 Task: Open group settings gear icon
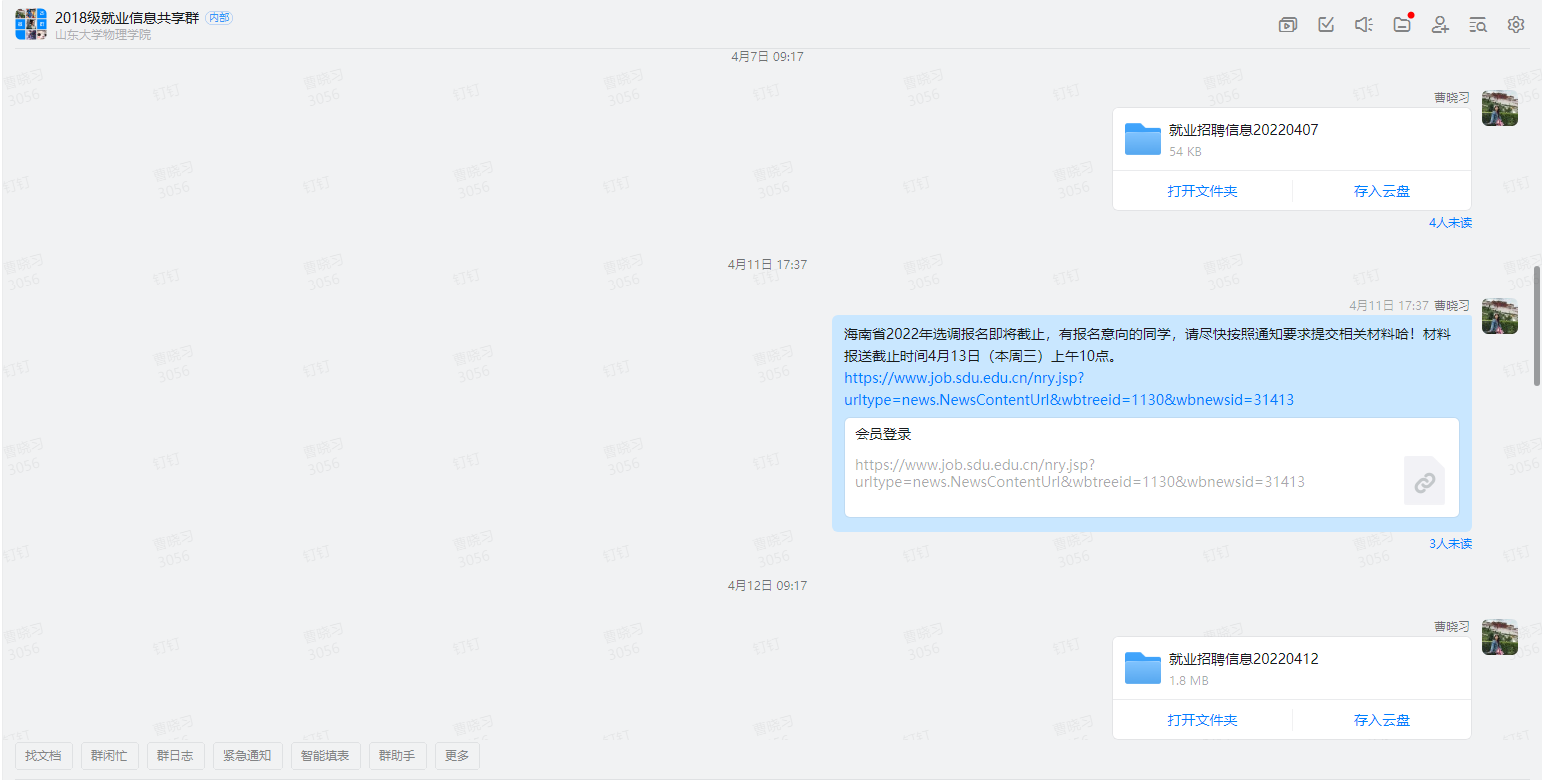point(1516,25)
